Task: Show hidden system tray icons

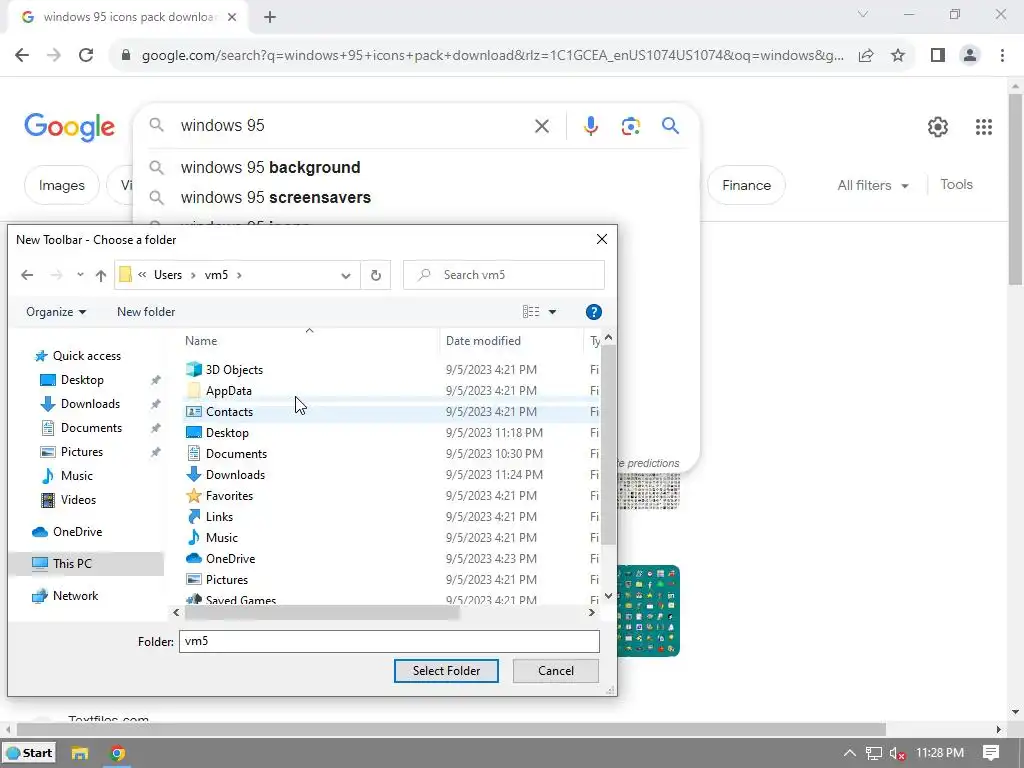Action: (x=849, y=753)
